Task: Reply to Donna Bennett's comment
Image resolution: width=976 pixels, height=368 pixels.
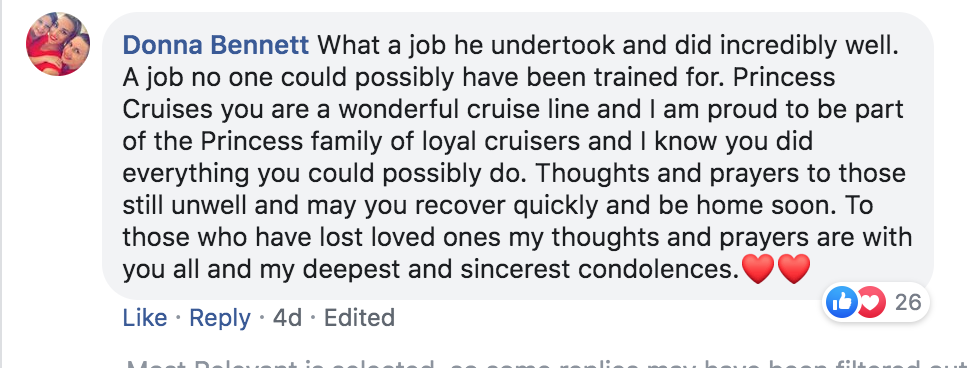Action: click(x=220, y=318)
